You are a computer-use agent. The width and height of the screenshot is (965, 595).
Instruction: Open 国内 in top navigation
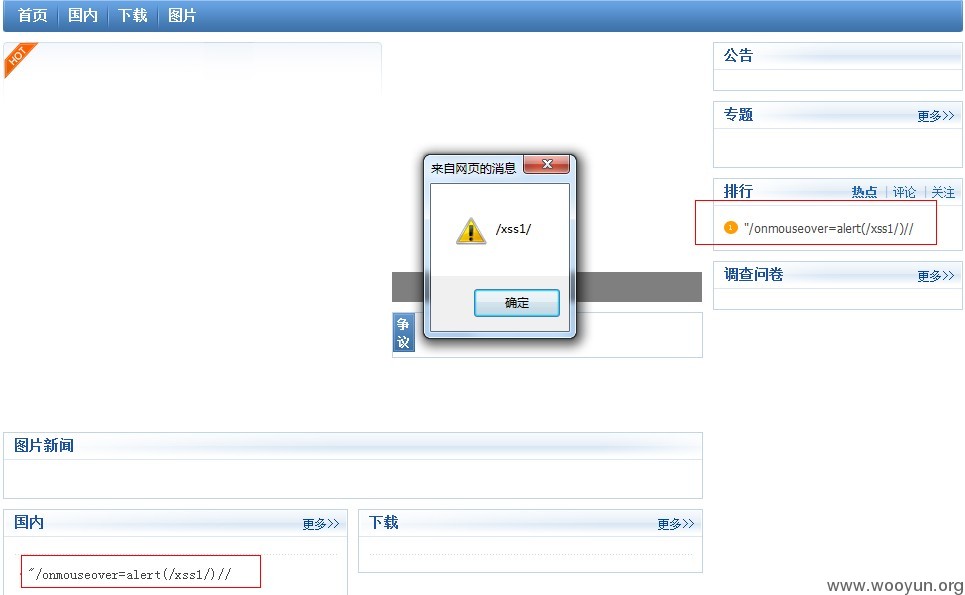tap(82, 15)
